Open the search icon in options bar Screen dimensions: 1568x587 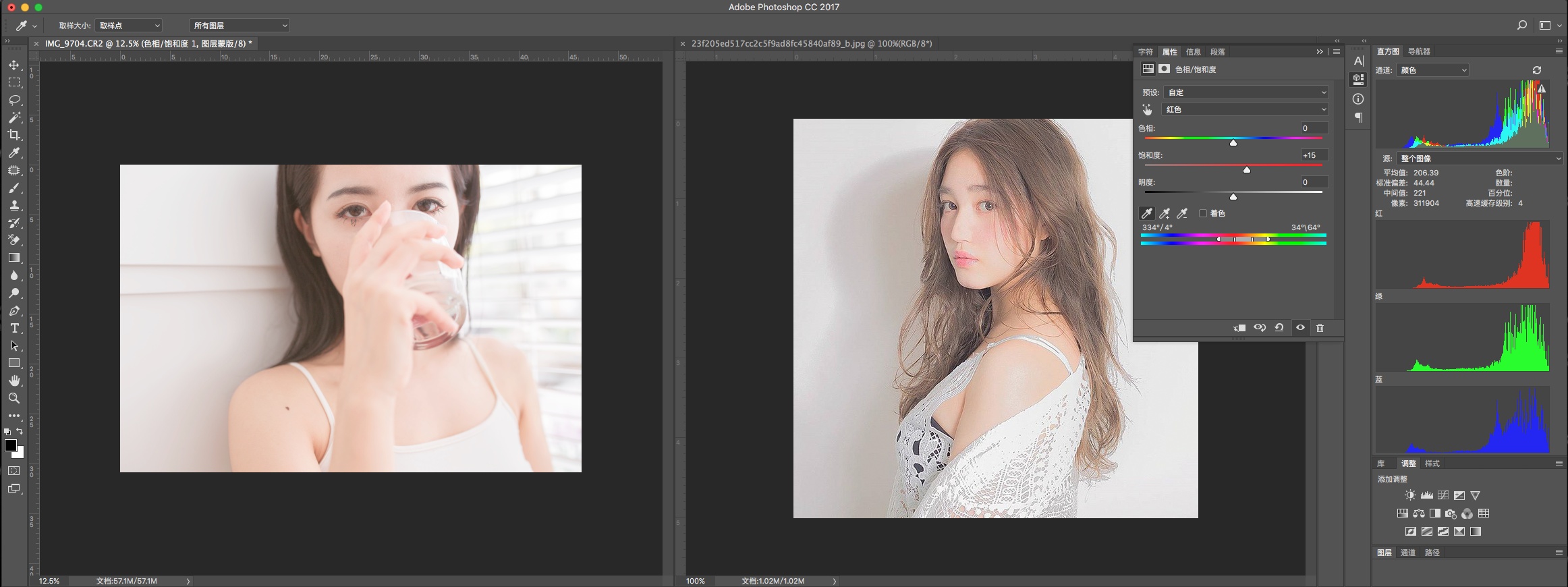1522,25
